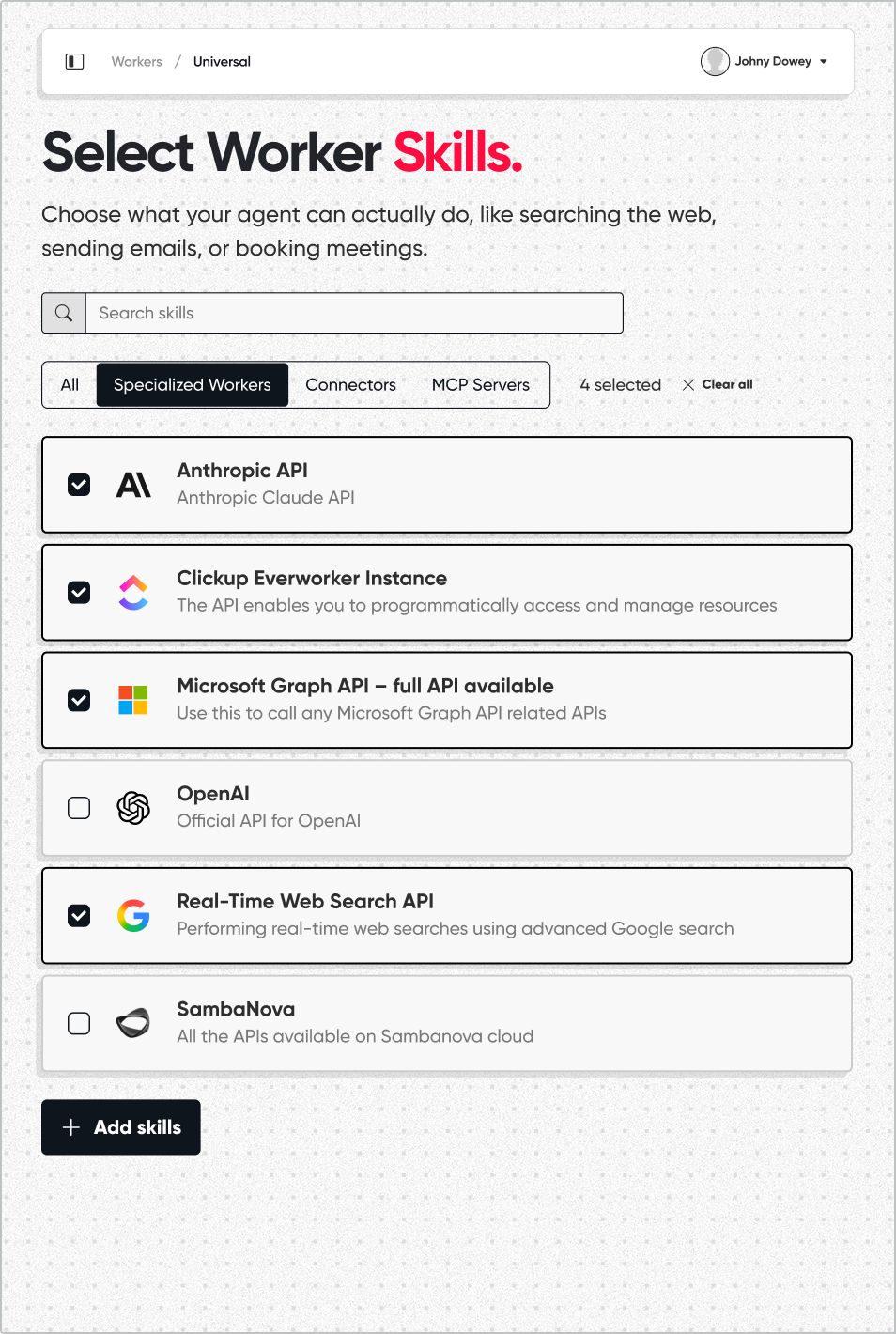Click the Google logo icon

[133, 915]
